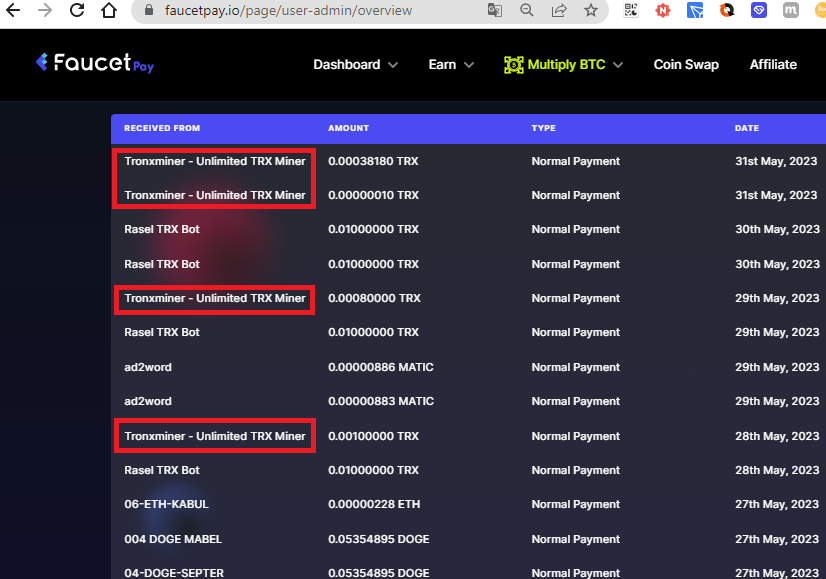Select the 004 DOGE MABEL sender
This screenshot has height=579, width=826.
click(x=173, y=539)
